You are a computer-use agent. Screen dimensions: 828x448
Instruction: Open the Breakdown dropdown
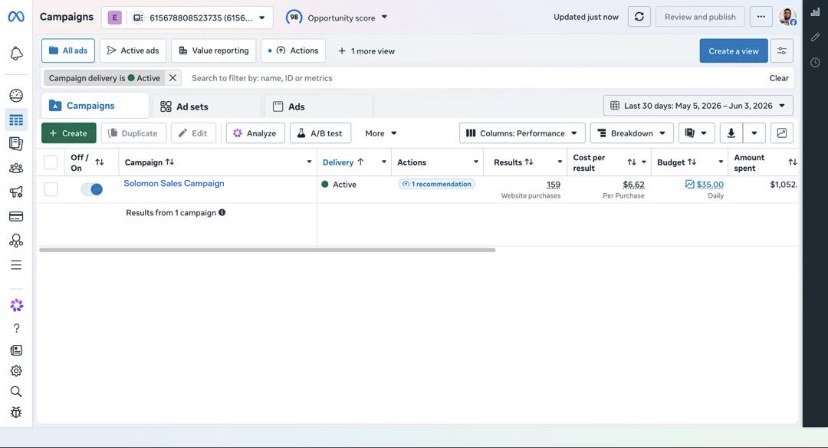[632, 133]
